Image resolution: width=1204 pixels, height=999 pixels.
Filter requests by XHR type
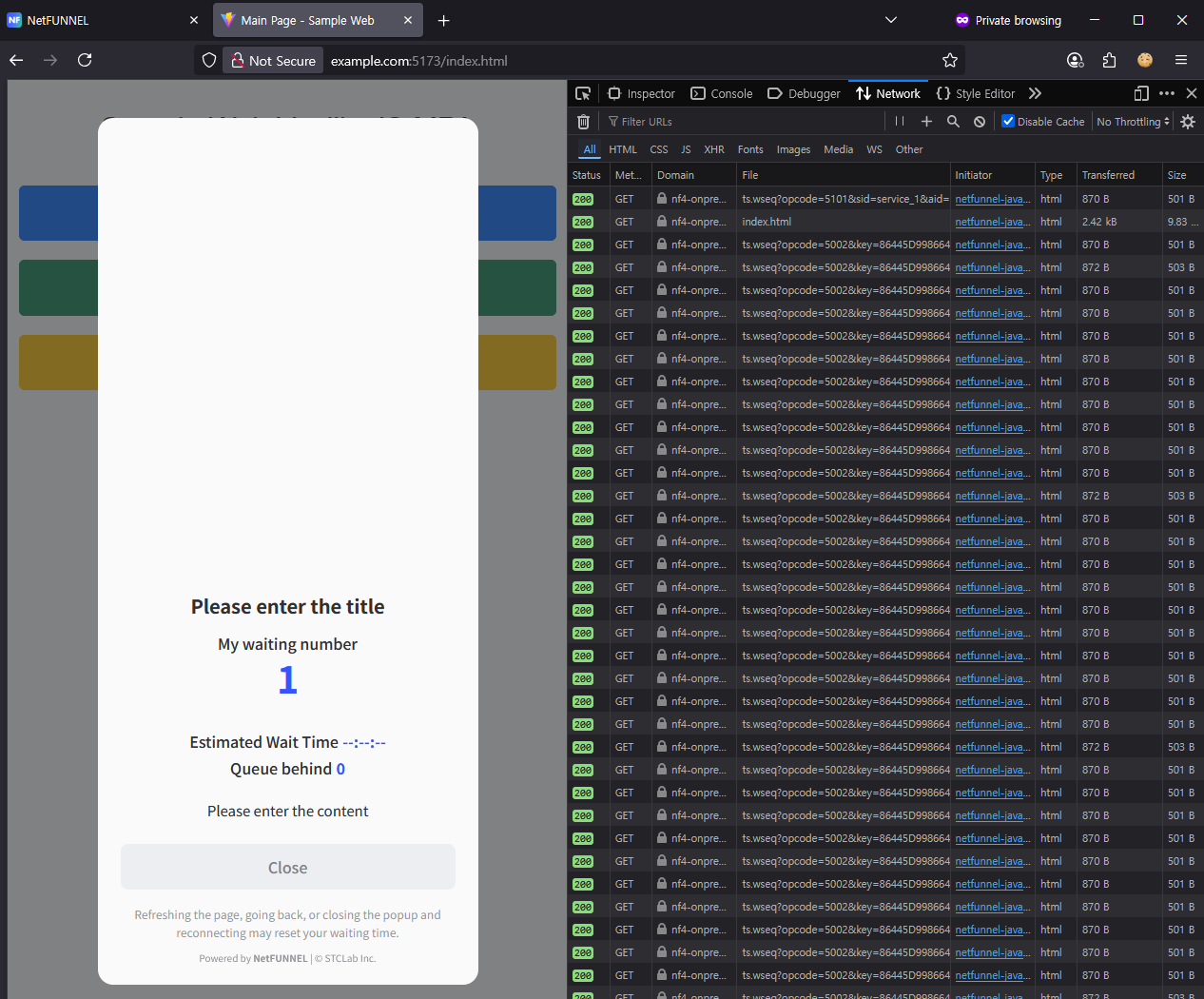click(713, 149)
